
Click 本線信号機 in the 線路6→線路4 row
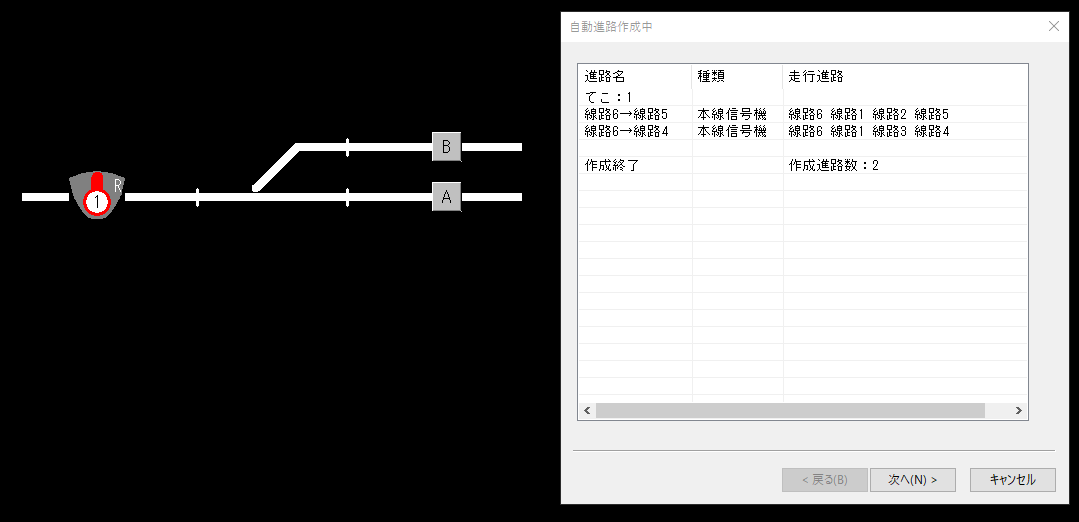(x=731, y=131)
